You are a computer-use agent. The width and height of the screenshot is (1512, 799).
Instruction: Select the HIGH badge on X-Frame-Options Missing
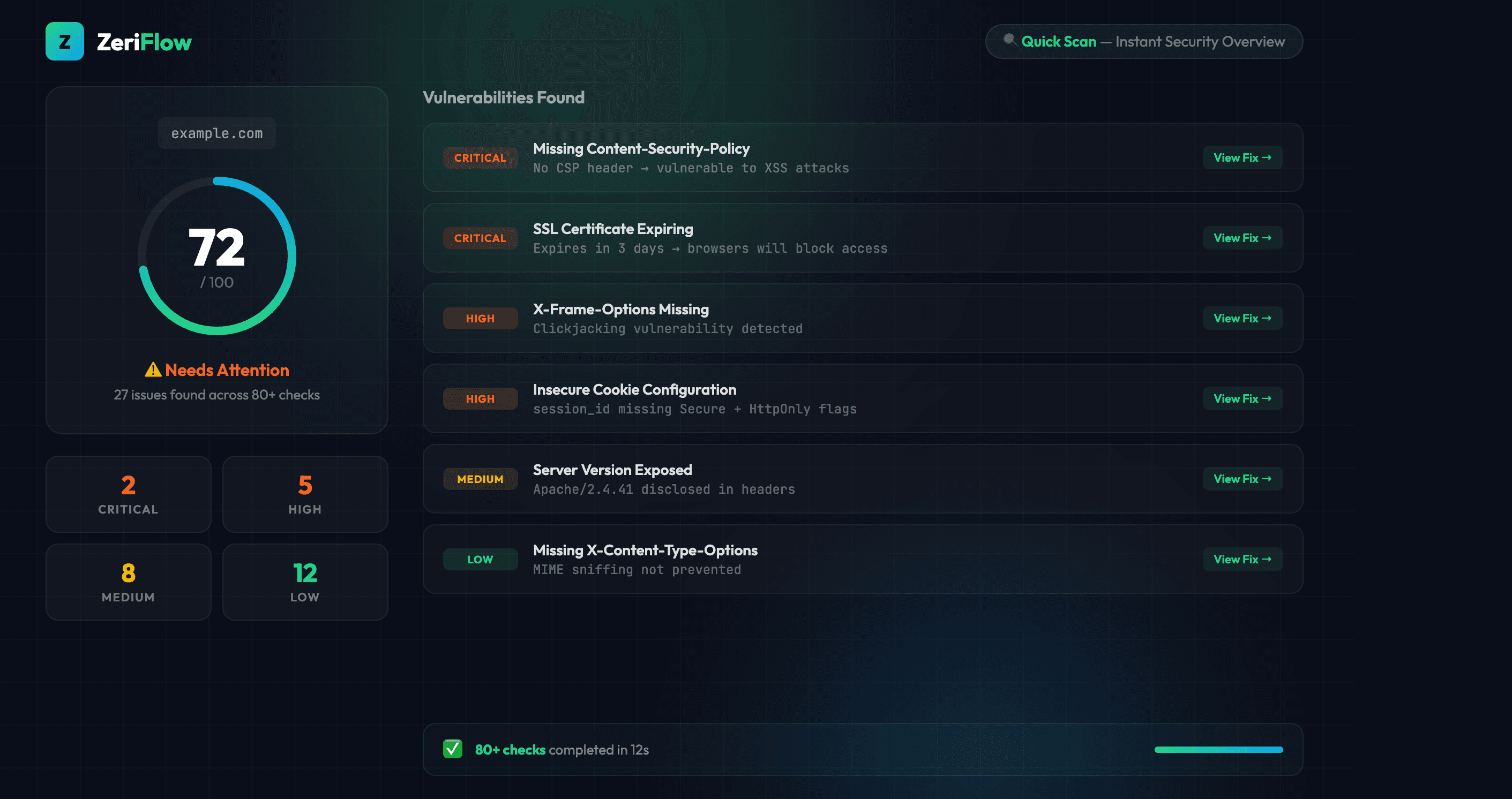click(480, 318)
